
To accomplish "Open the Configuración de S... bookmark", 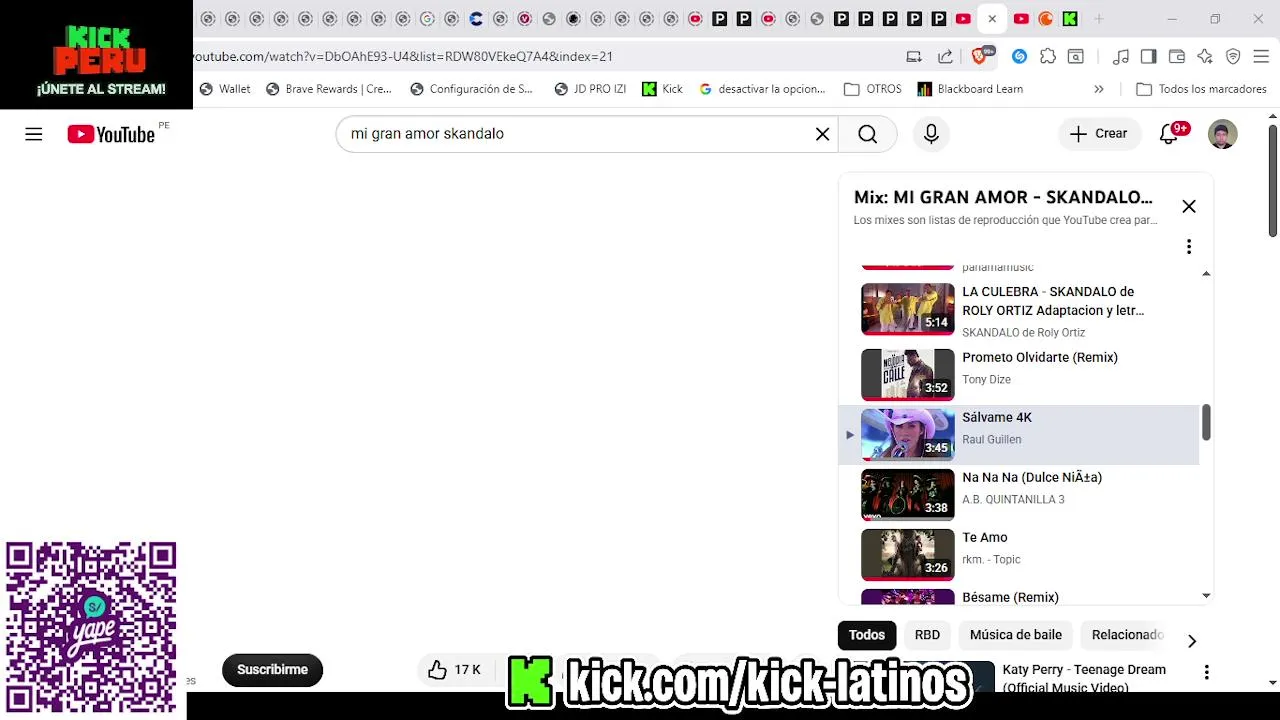I will click(x=472, y=89).
